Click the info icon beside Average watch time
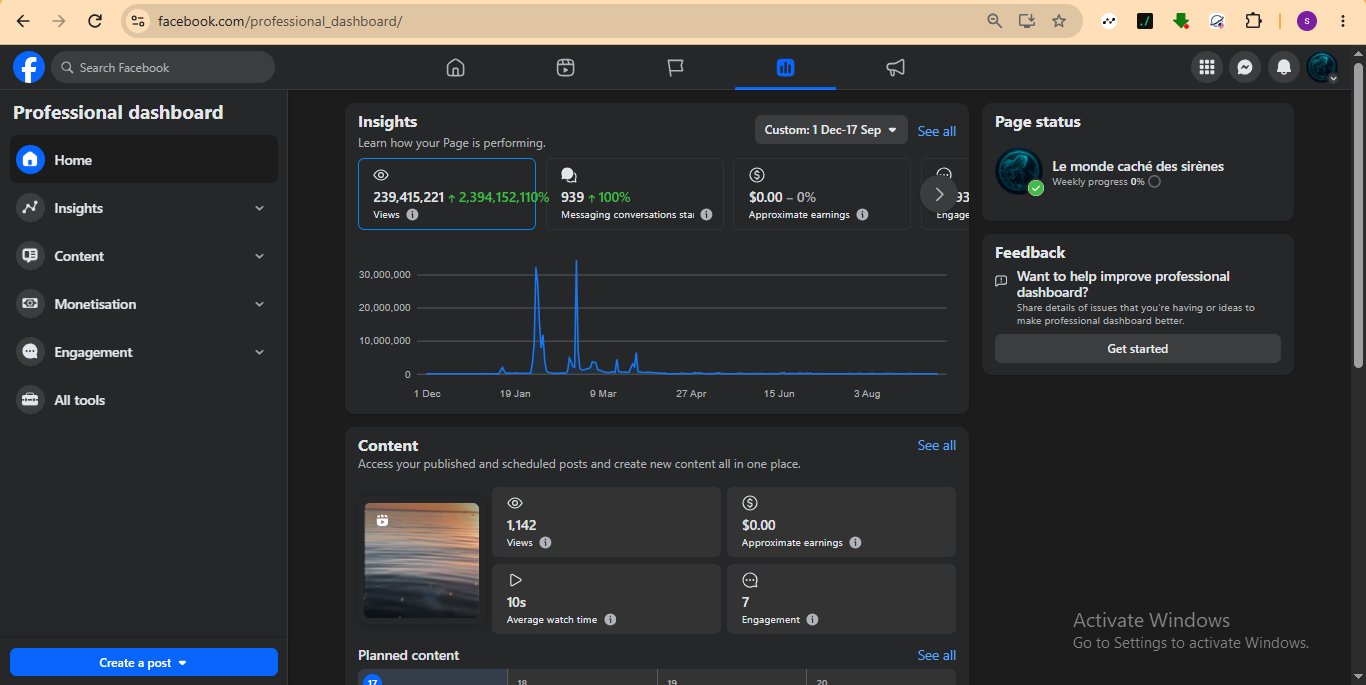Screen dimensions: 1366x685 coord(610,620)
